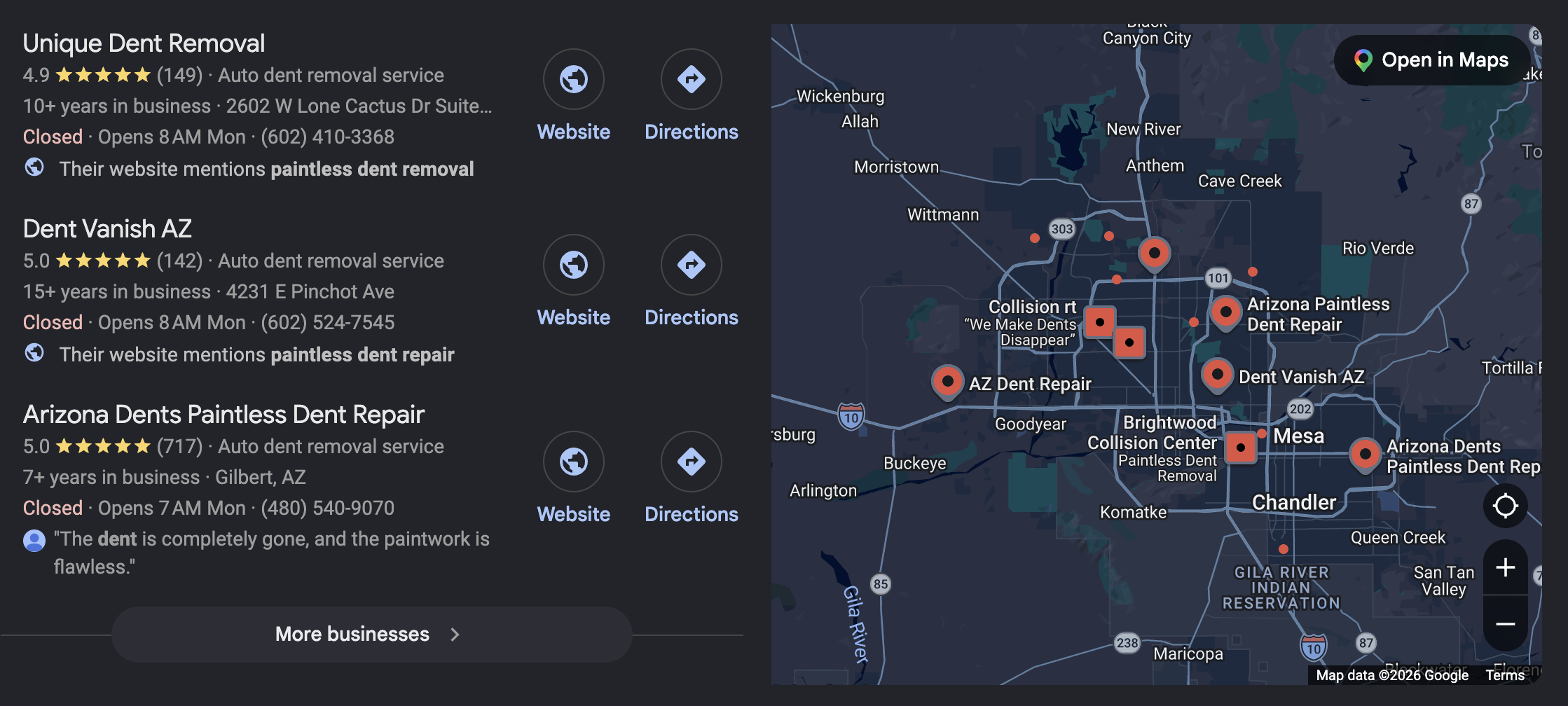The height and width of the screenshot is (706, 1568).
Task: Open the Arizona Dents Paintless Dent Repair listing title
Action: coord(223,415)
